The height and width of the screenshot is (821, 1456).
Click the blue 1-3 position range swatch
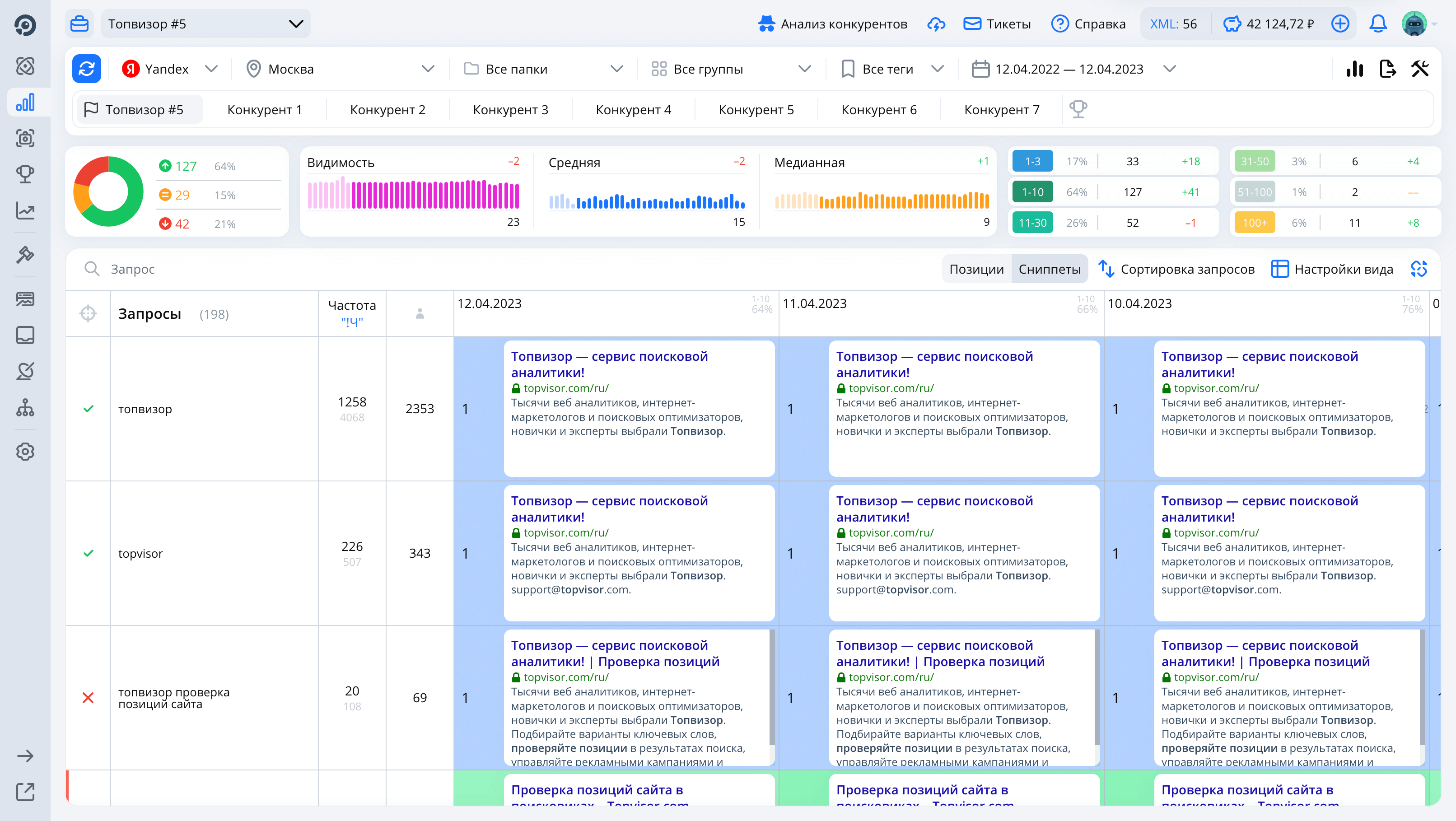point(1032,162)
